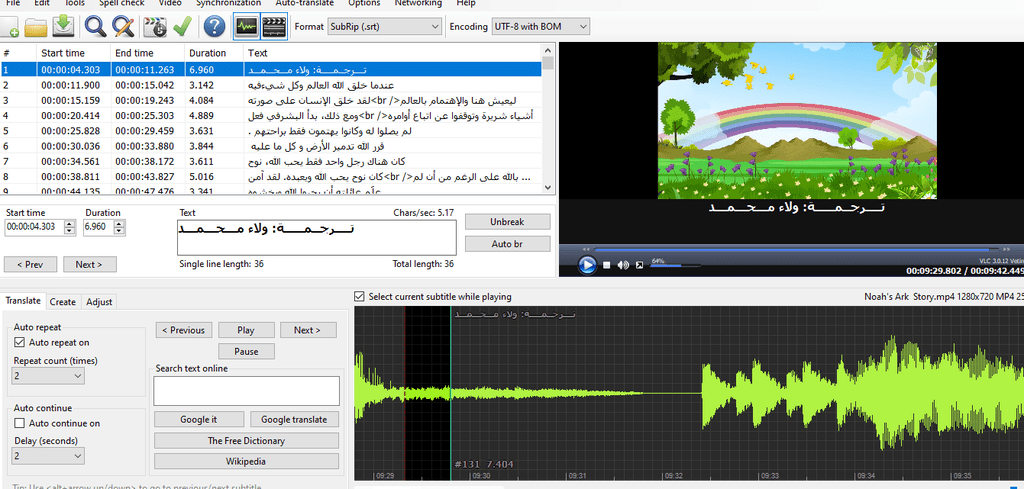Adjust the 64% volume slider
This screenshot has height=489, width=1024.
click(675, 265)
